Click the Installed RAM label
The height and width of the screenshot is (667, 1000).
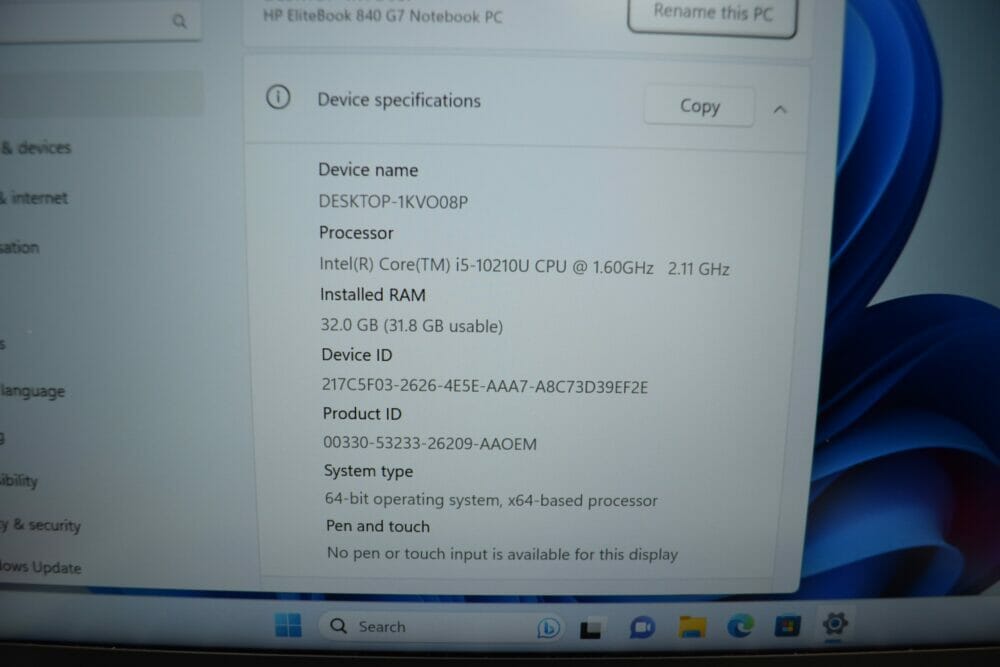coord(372,295)
